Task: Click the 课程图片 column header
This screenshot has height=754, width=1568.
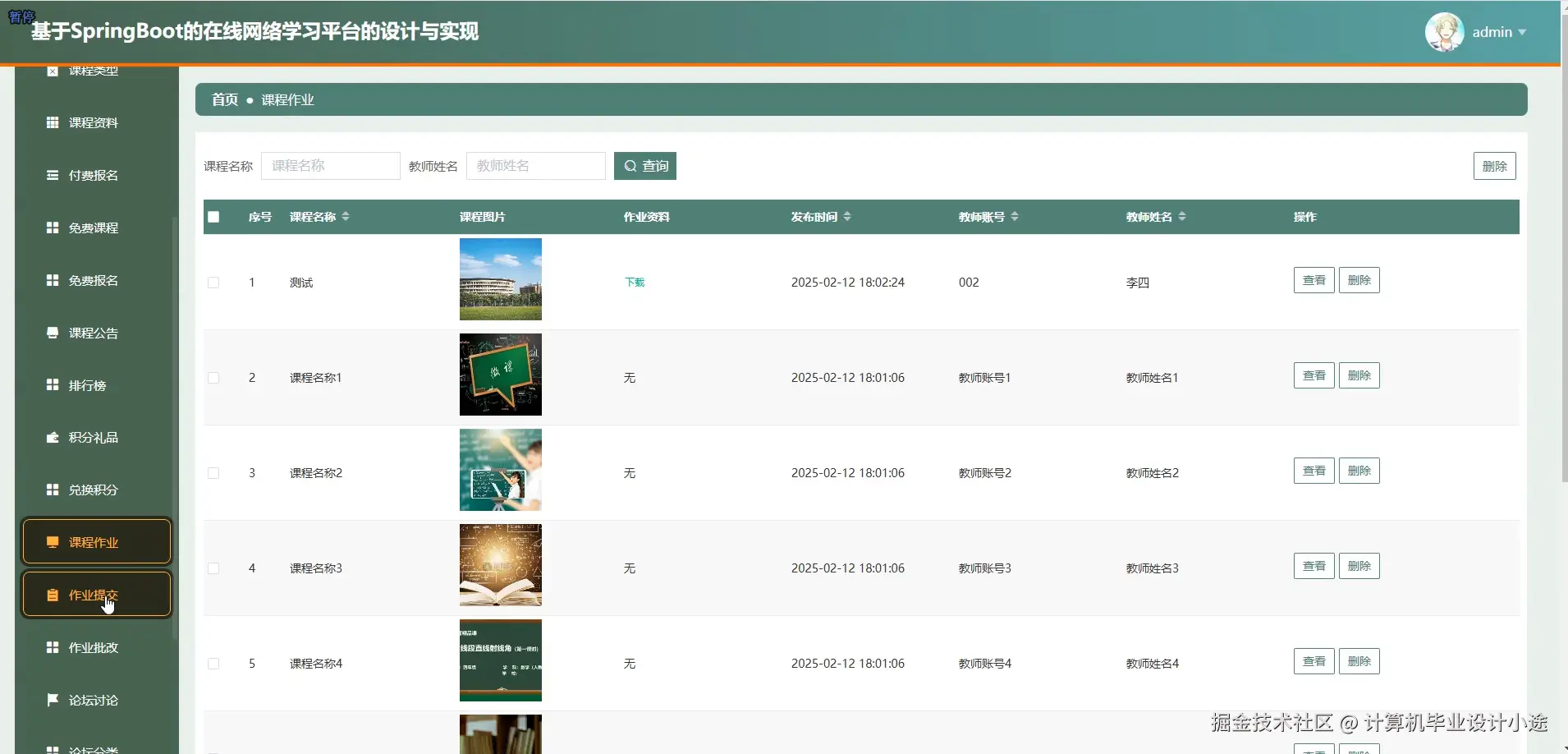Action: (483, 217)
